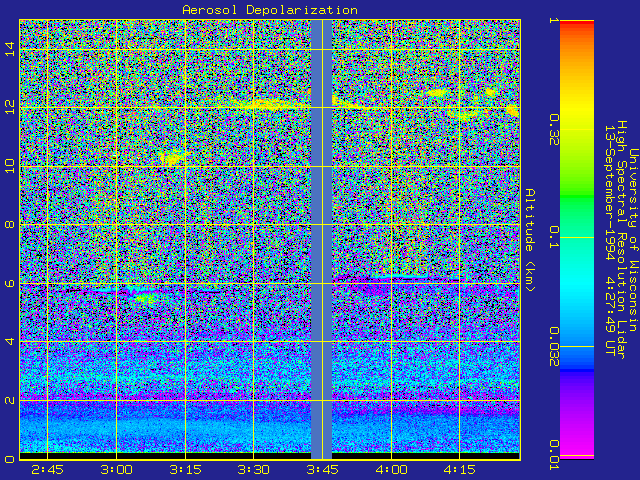640x480 pixels.
Task: Click the colorbar value label 0.32
Action: point(553,130)
